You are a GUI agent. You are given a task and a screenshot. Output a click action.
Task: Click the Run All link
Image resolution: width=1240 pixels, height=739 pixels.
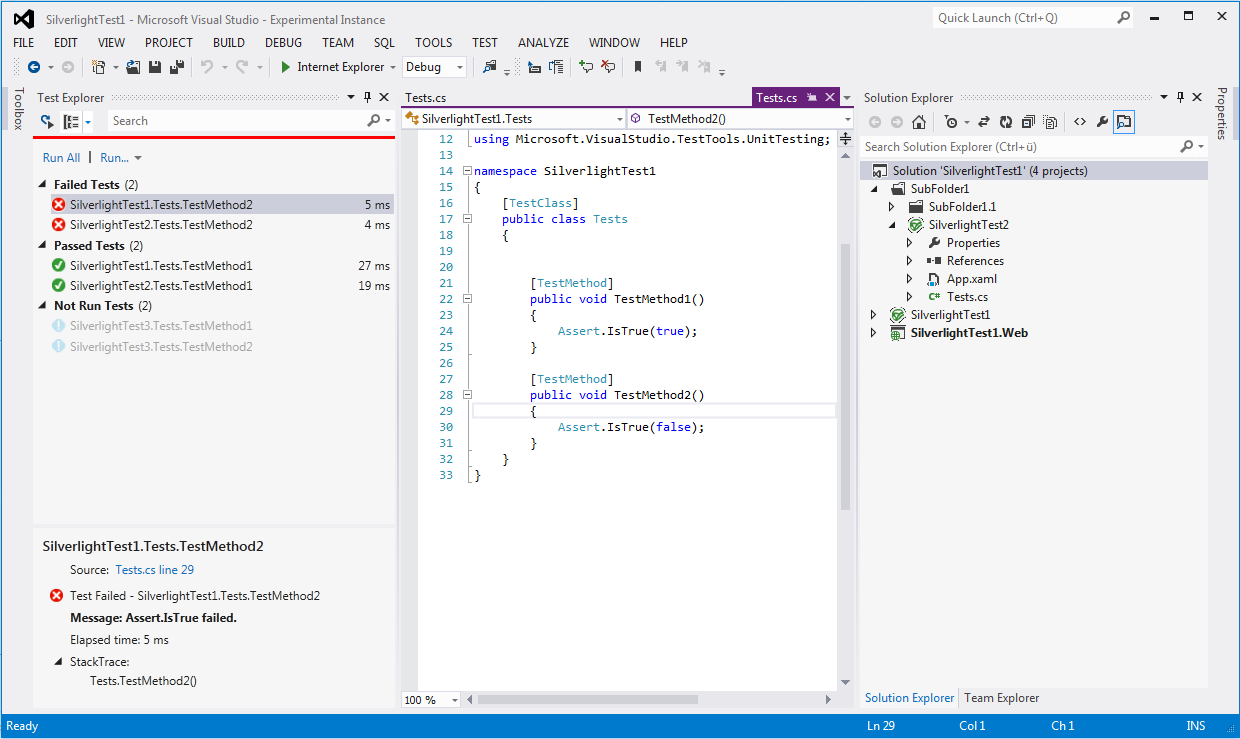click(61, 158)
